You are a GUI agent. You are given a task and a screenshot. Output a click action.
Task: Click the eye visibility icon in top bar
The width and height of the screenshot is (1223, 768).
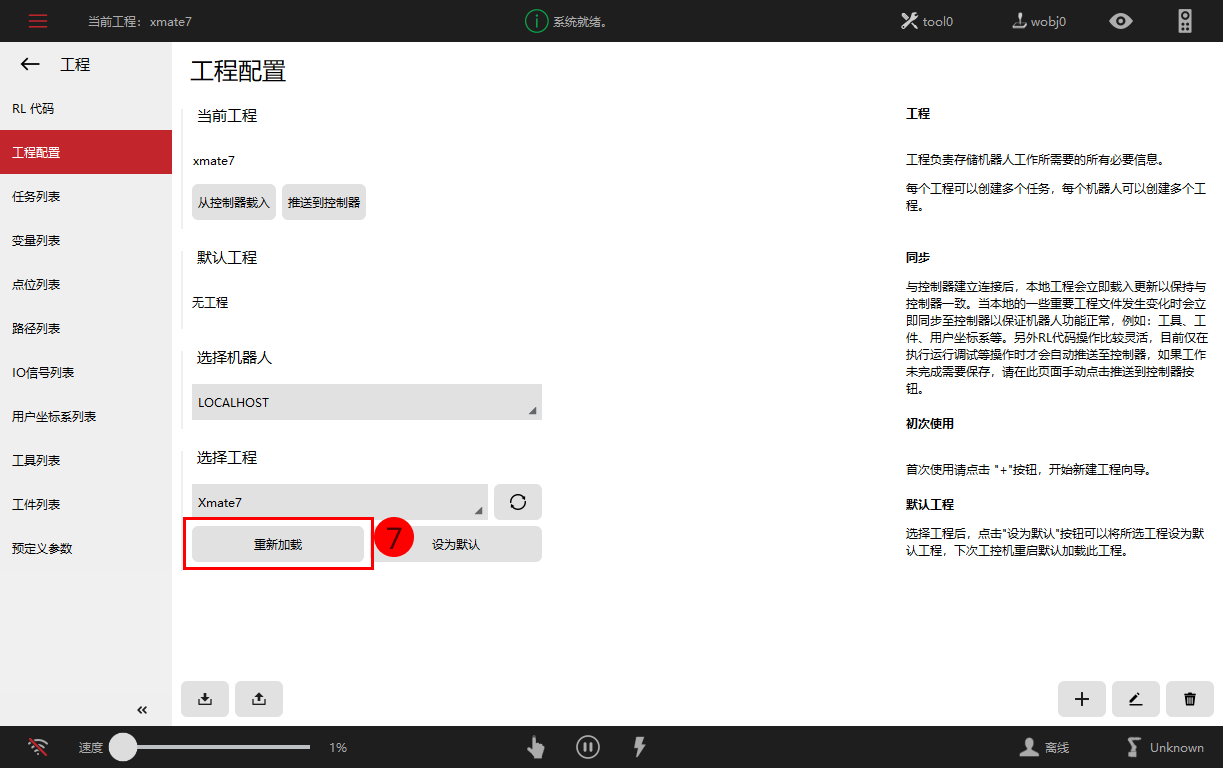(1121, 20)
